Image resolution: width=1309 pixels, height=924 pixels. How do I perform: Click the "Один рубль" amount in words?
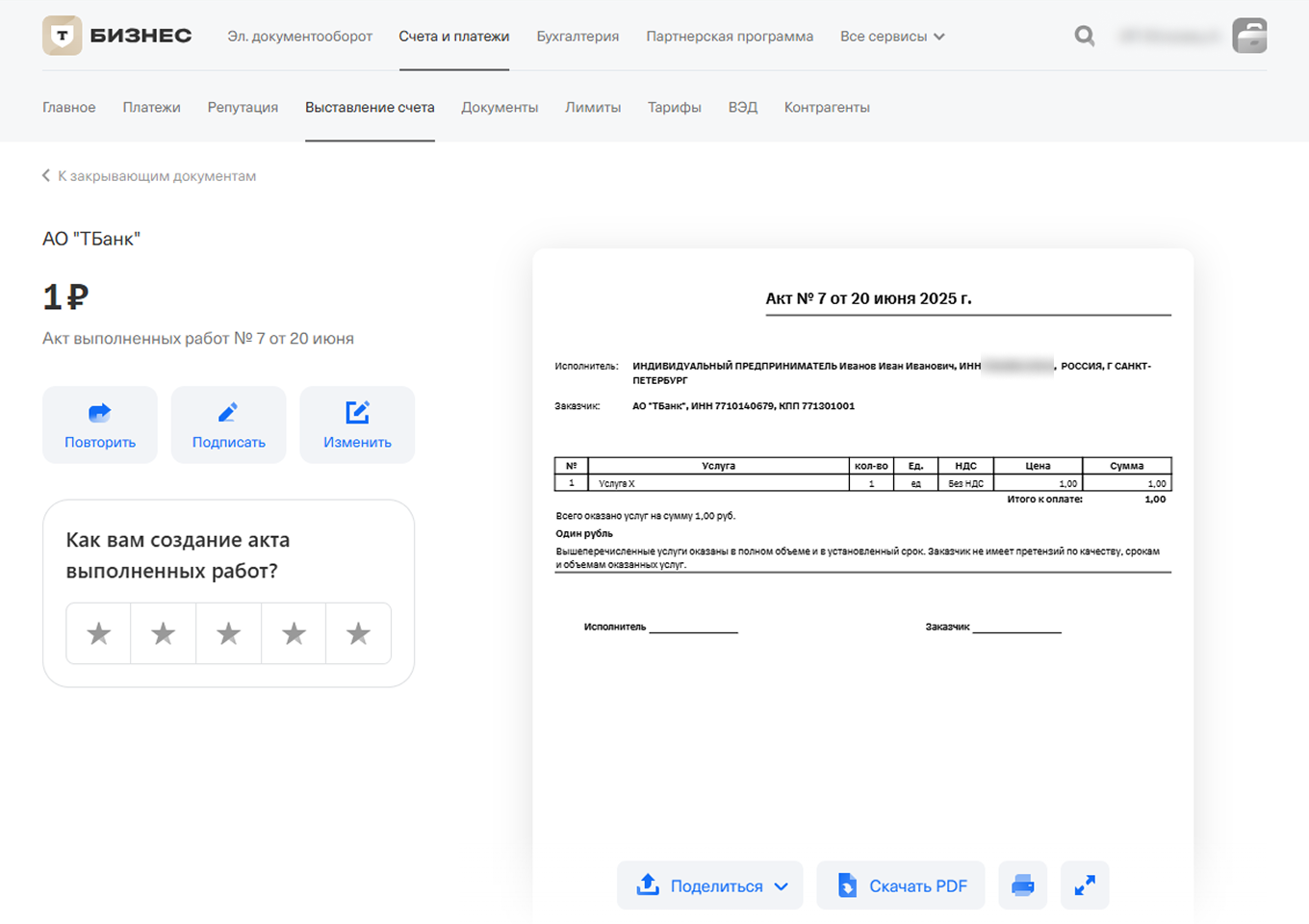click(584, 533)
